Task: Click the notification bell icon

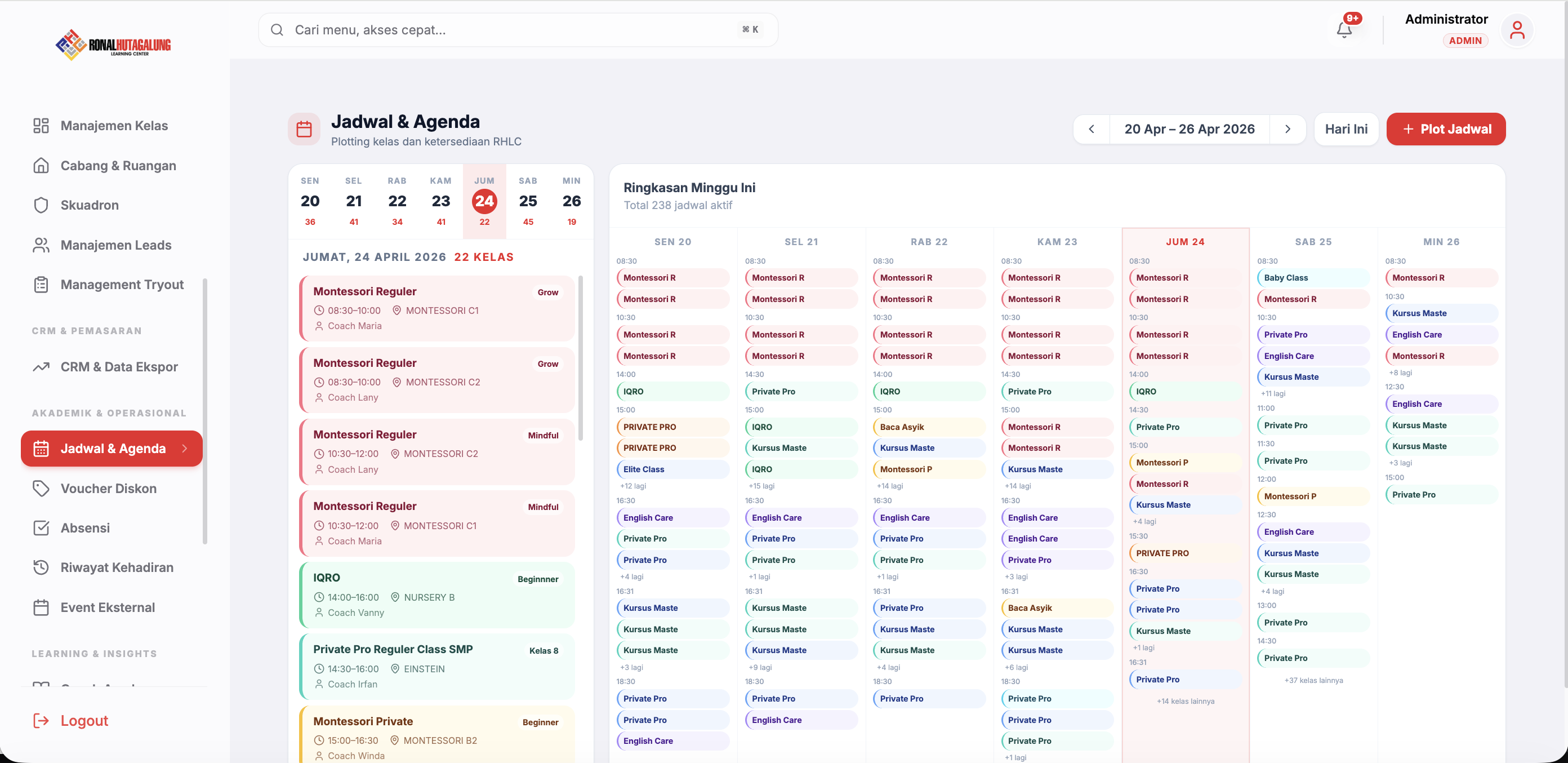Action: click(1343, 30)
